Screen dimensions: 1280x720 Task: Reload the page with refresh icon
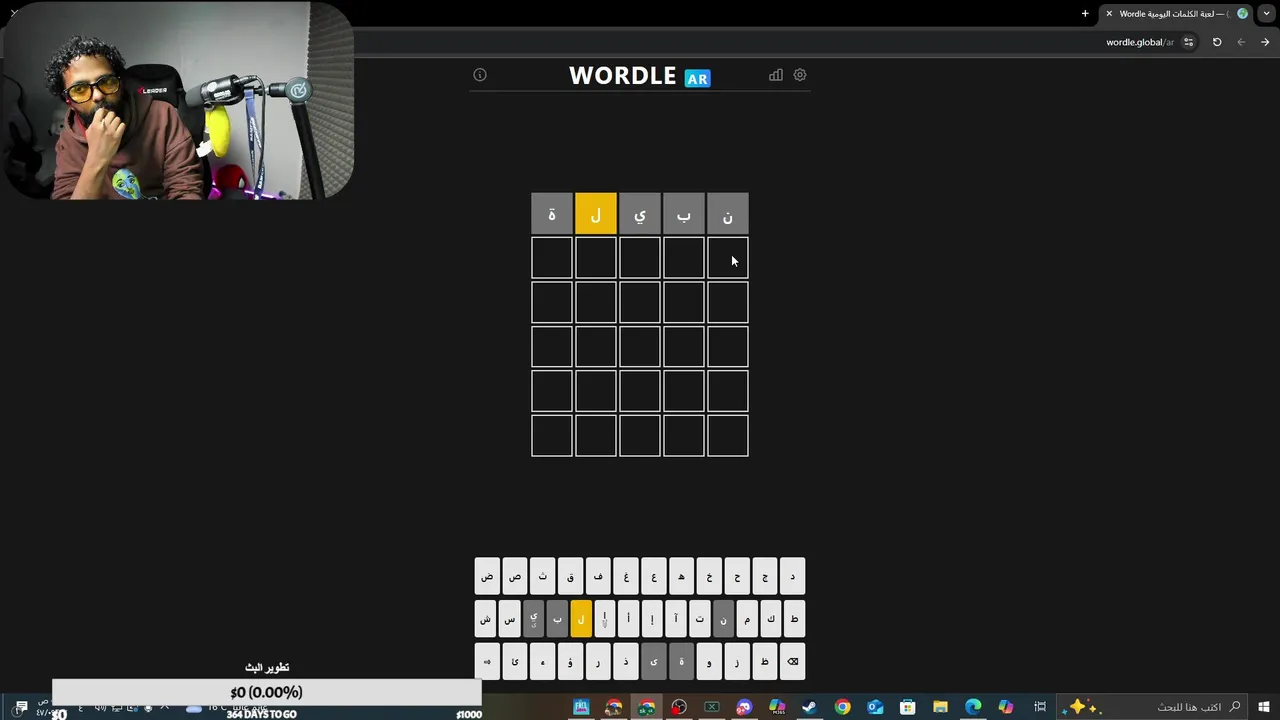click(1217, 42)
